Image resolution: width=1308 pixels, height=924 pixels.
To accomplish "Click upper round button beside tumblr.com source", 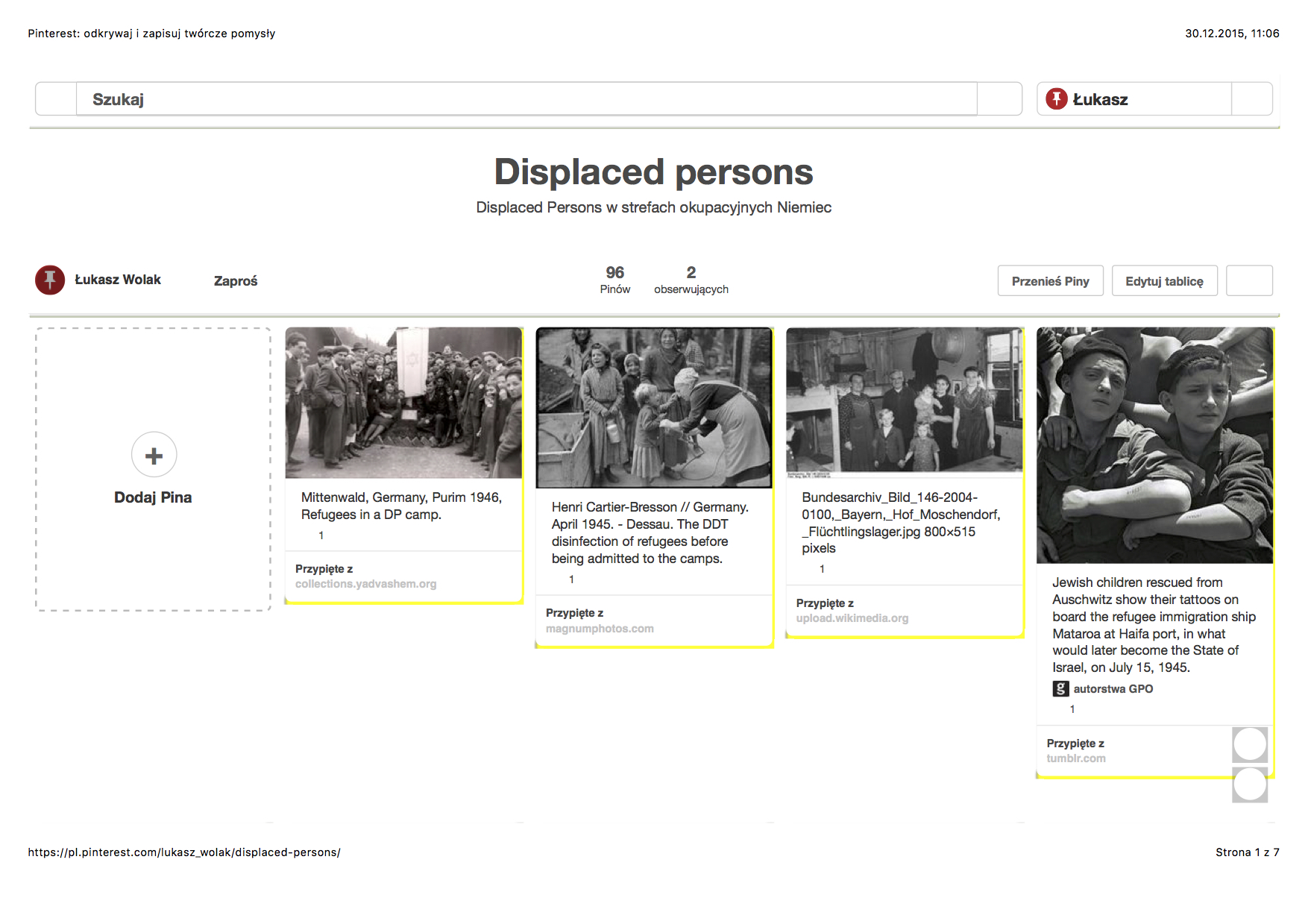I will tap(1250, 744).
